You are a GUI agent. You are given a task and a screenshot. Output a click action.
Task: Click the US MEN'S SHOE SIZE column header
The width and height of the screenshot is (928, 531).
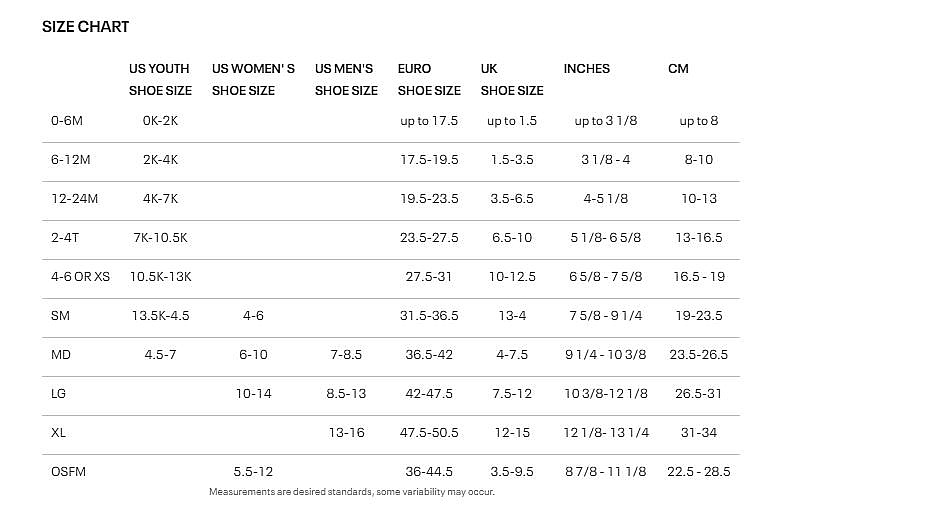click(346, 80)
